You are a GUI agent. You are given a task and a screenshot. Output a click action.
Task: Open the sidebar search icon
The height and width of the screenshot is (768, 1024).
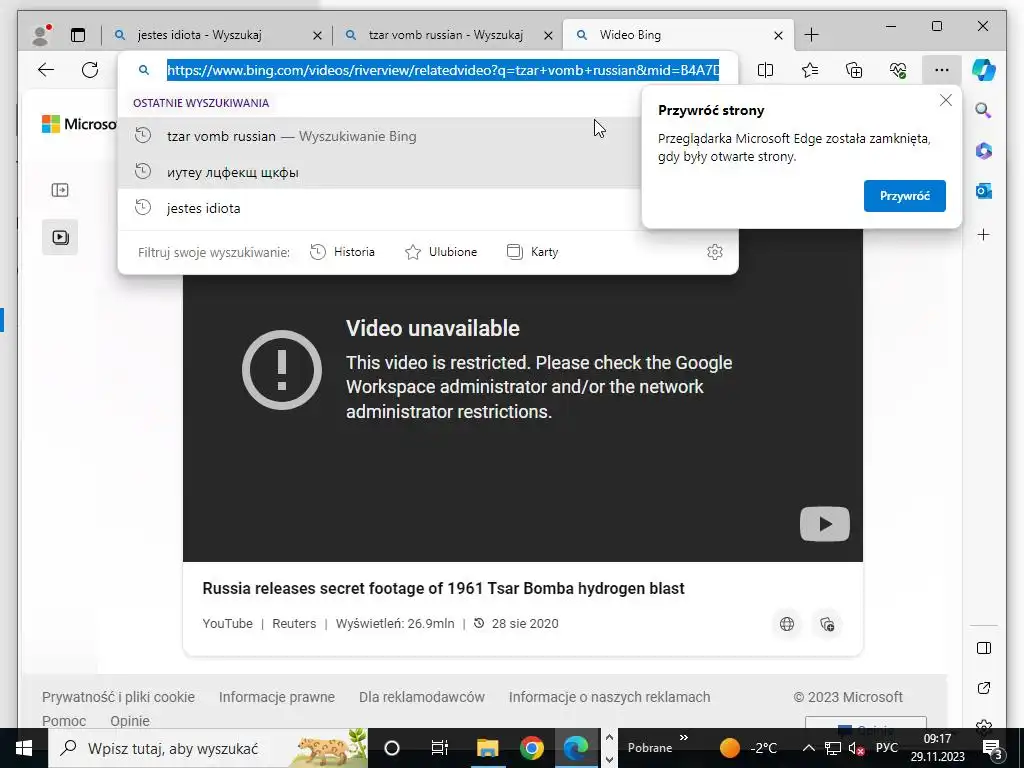pyautogui.click(x=984, y=110)
